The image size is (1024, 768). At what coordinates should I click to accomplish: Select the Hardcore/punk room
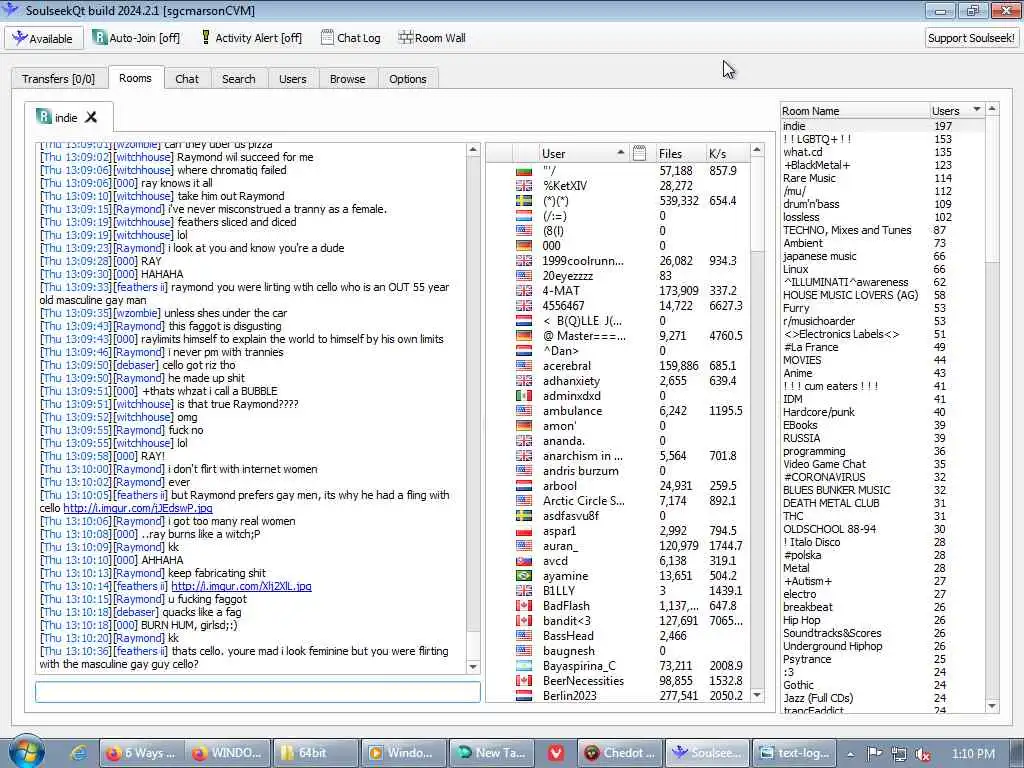818,412
